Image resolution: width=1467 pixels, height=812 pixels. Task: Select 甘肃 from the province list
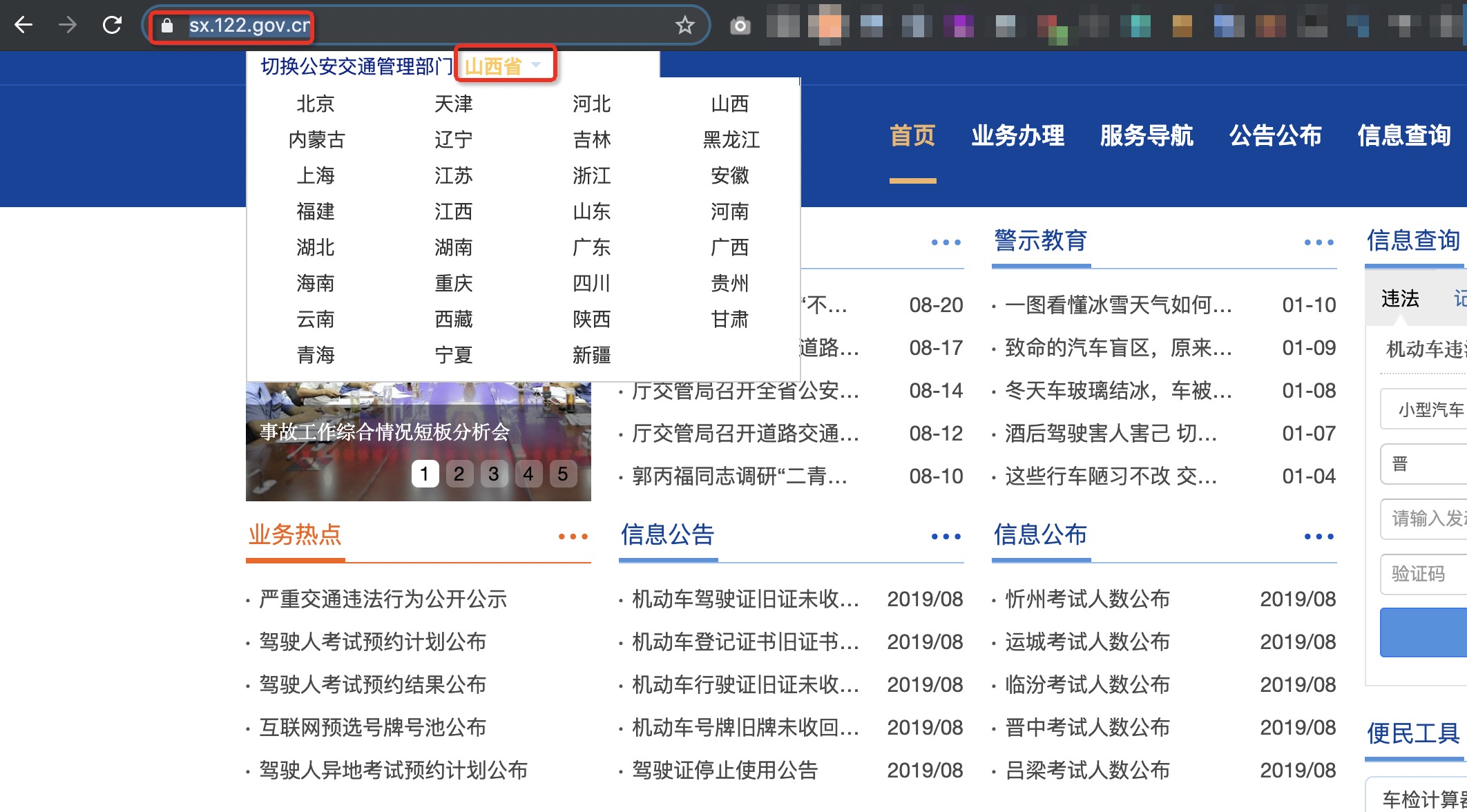coord(730,319)
